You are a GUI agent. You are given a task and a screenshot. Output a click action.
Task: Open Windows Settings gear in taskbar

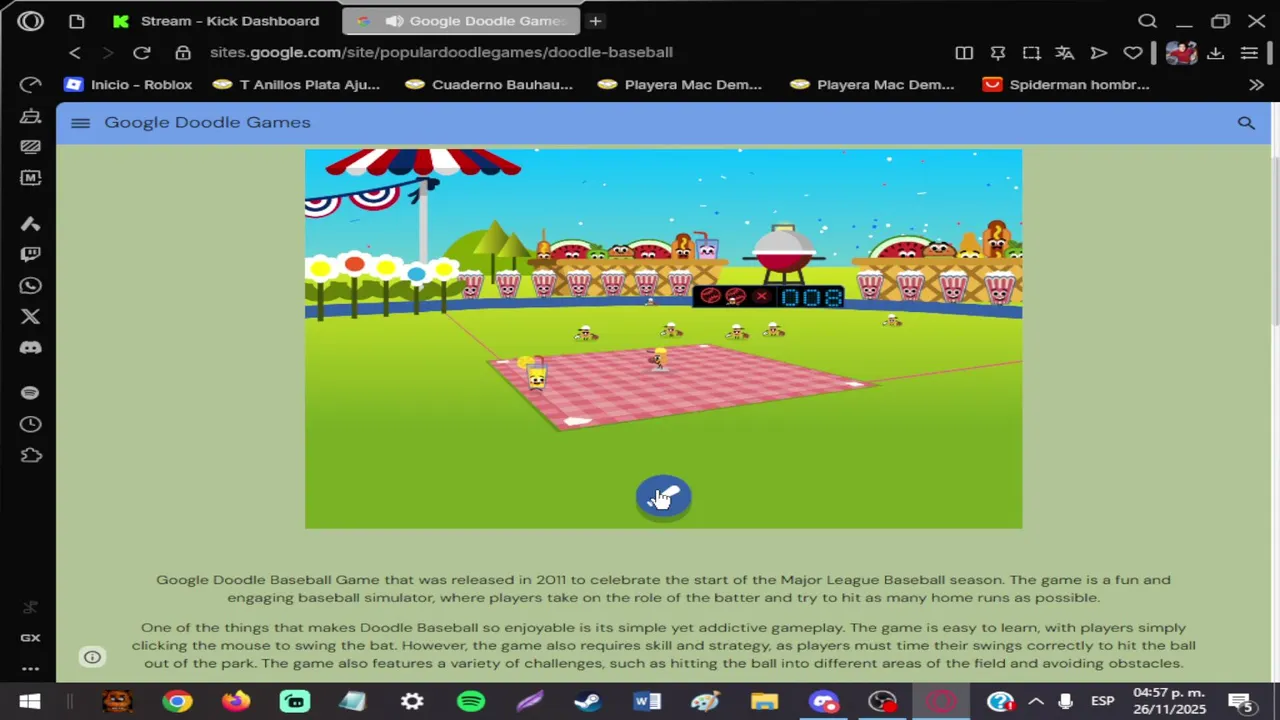point(412,701)
